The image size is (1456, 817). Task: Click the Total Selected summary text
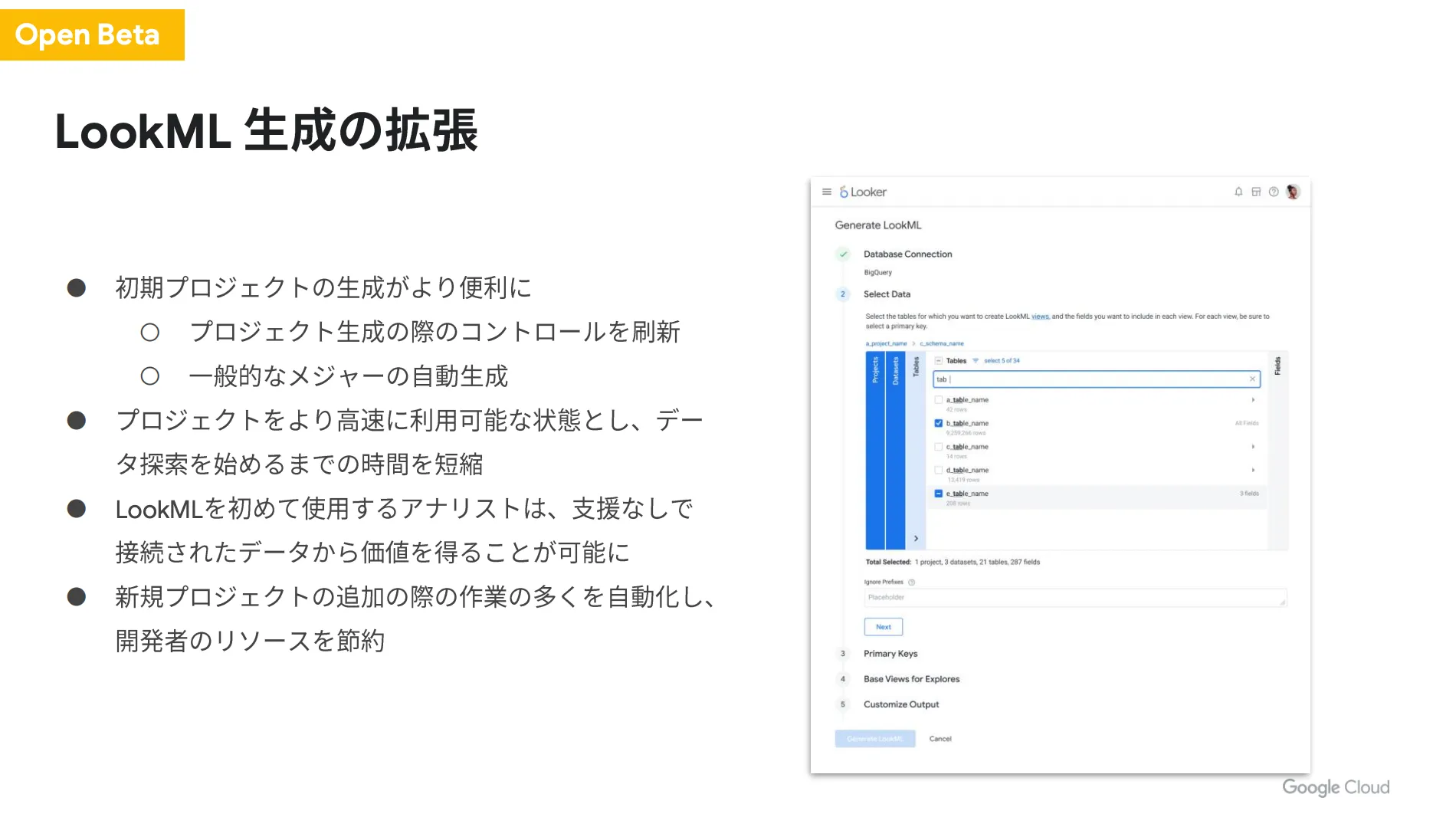coord(953,562)
